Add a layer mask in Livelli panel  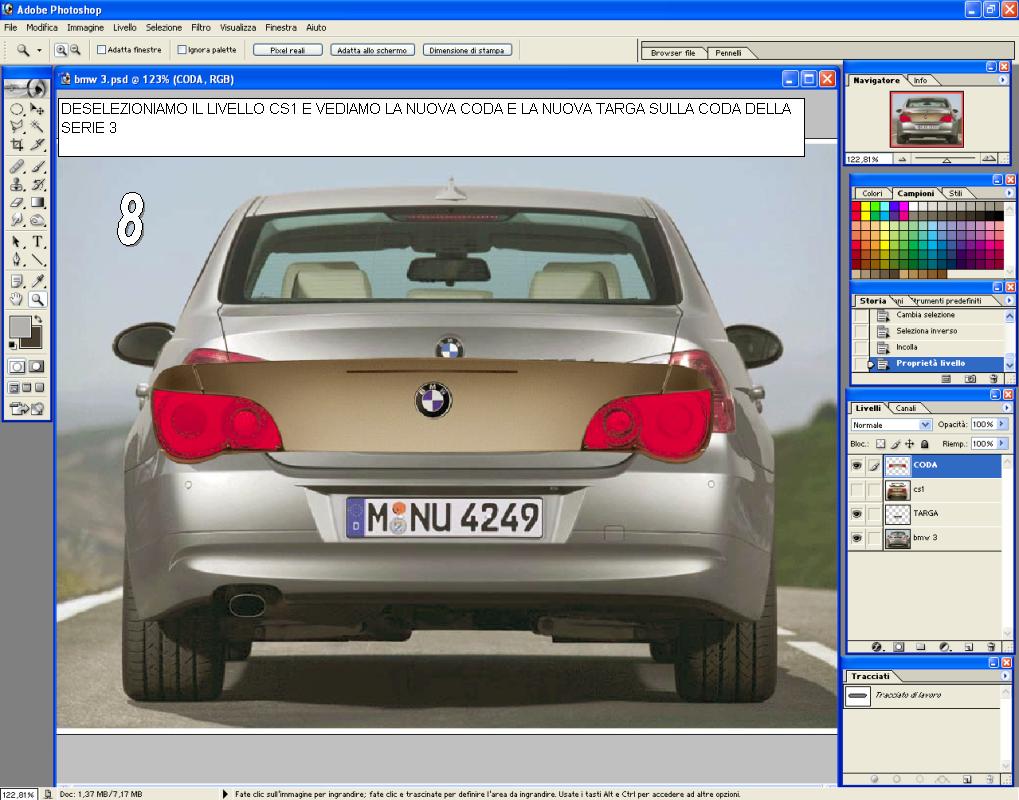899,647
